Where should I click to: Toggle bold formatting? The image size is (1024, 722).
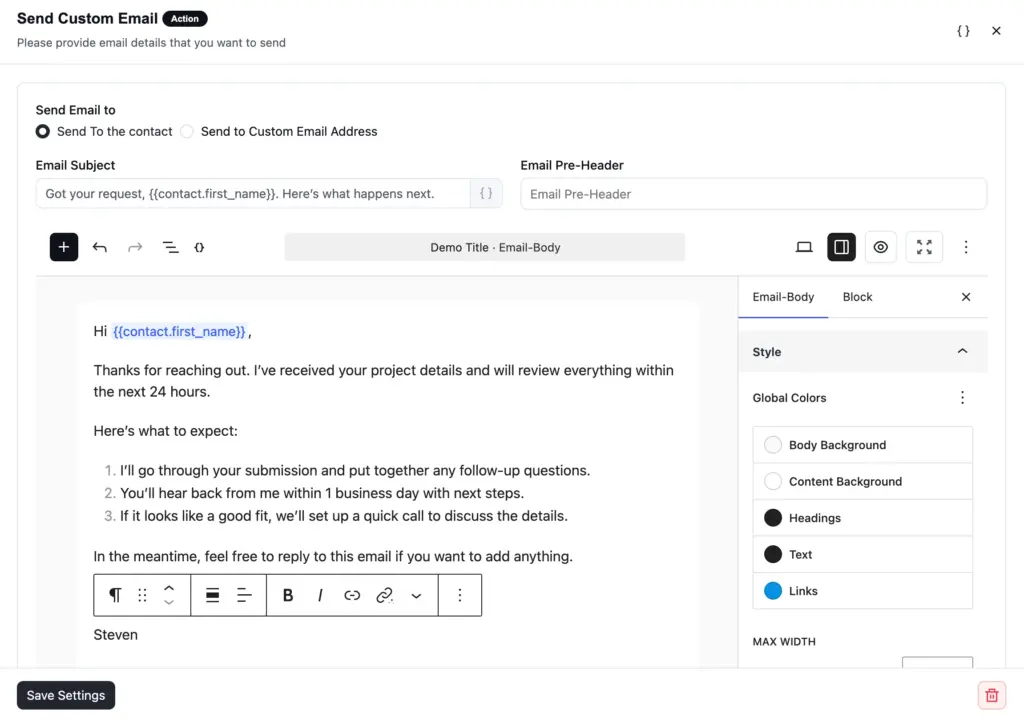point(288,595)
